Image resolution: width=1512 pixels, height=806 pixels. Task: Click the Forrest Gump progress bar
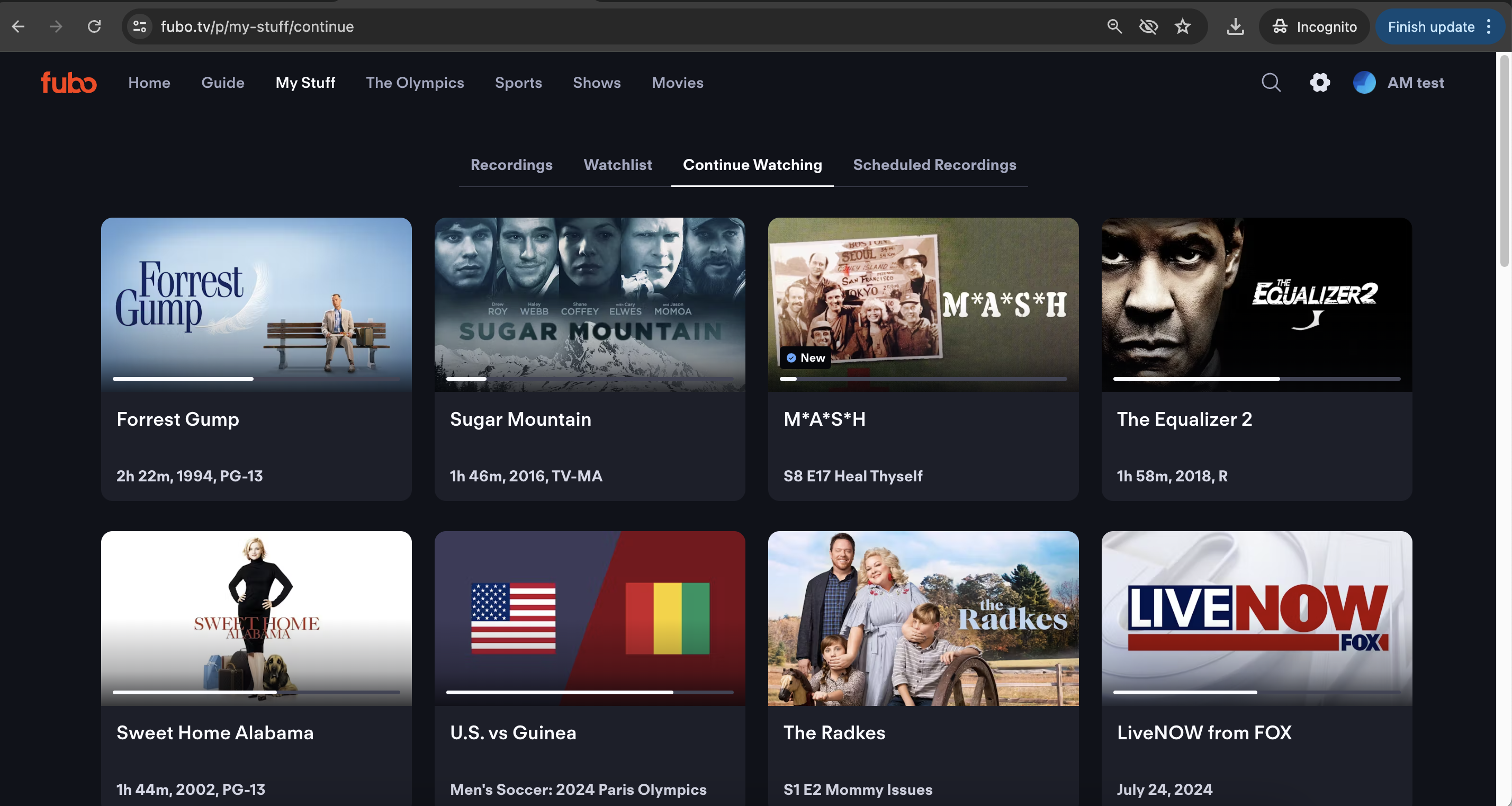[x=256, y=379]
